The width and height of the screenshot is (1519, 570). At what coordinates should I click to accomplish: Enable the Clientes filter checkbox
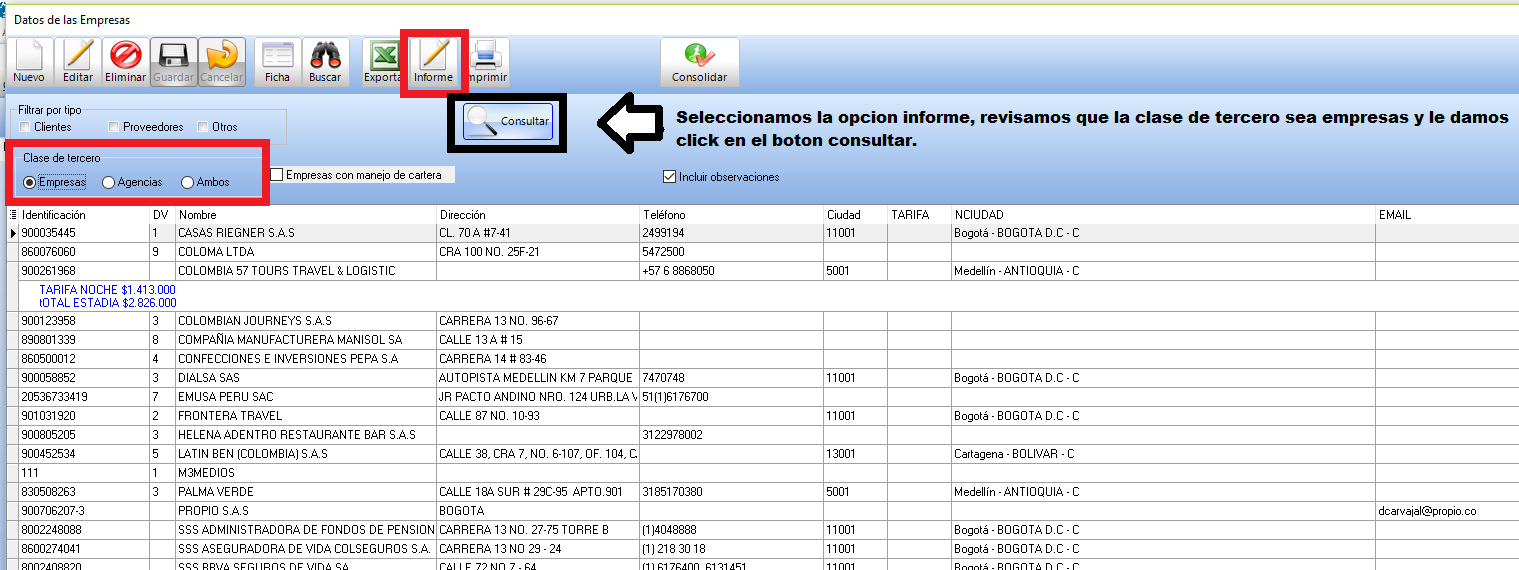pyautogui.click(x=25, y=127)
